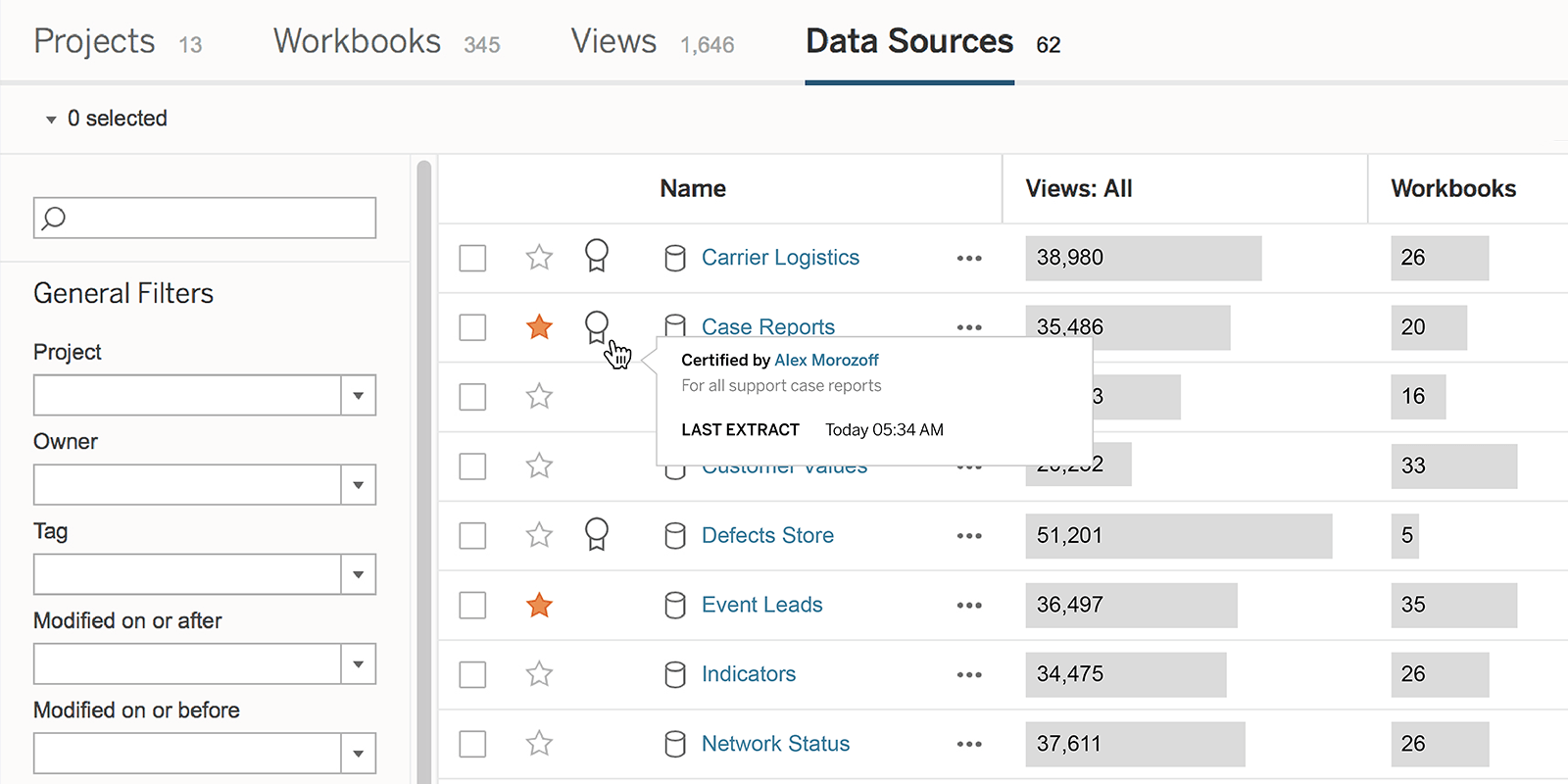
Task: Click the data source cylinder icon beside Indicators
Action: point(675,674)
